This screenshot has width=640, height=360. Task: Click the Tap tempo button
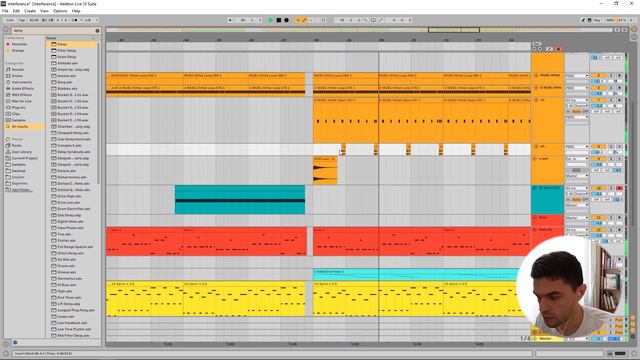(x=22, y=20)
